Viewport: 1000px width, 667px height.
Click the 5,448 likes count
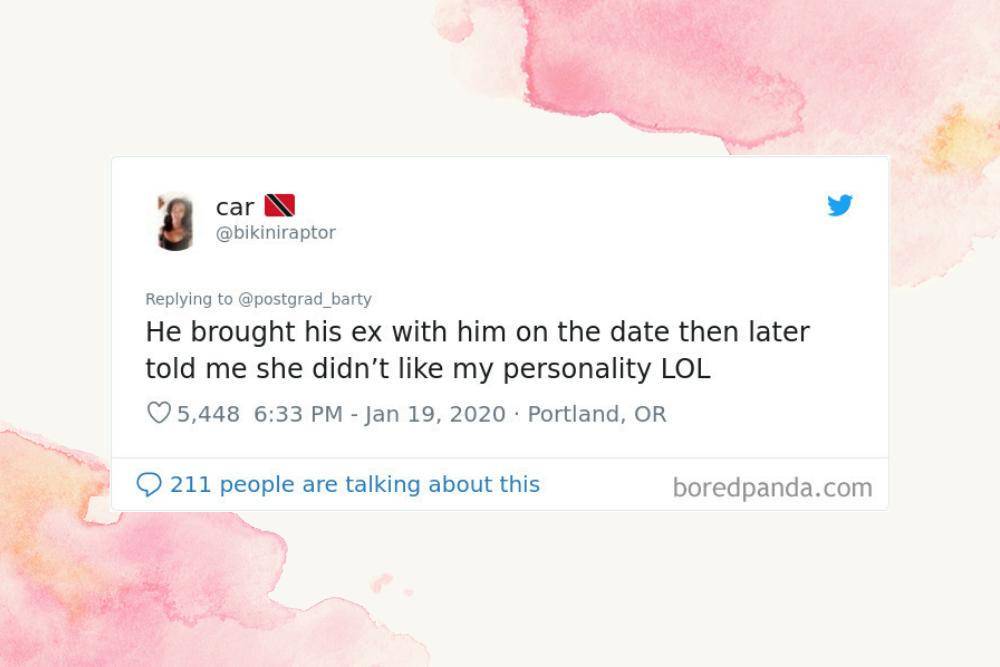point(208,414)
